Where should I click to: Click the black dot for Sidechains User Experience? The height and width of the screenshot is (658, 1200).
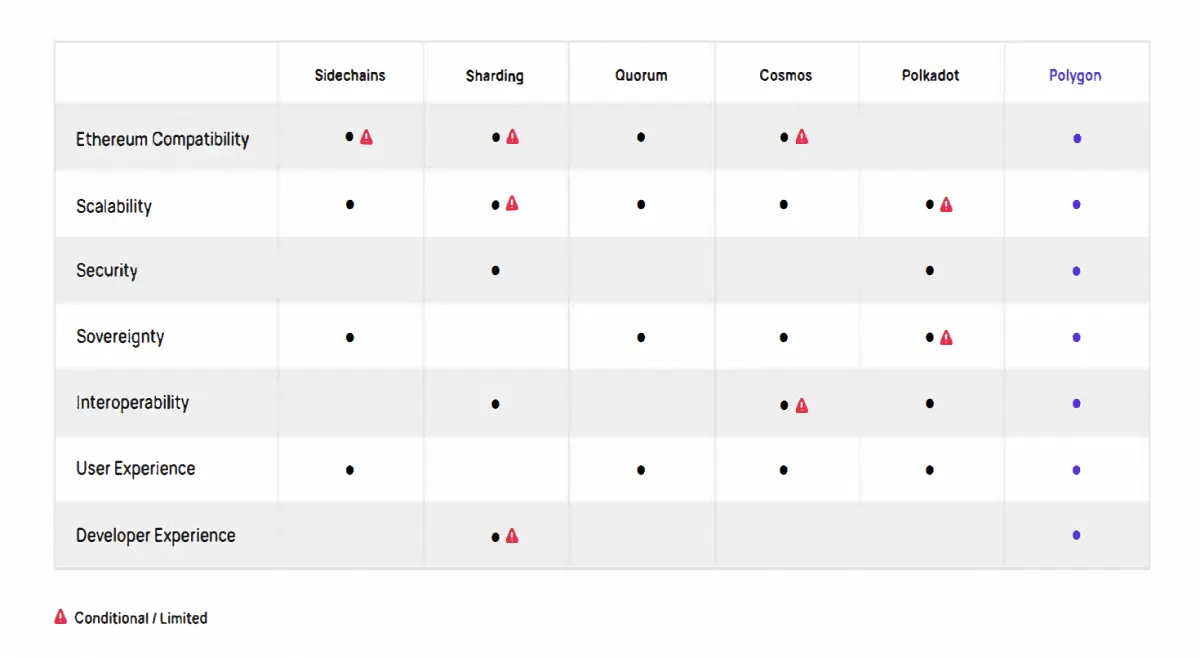350,470
